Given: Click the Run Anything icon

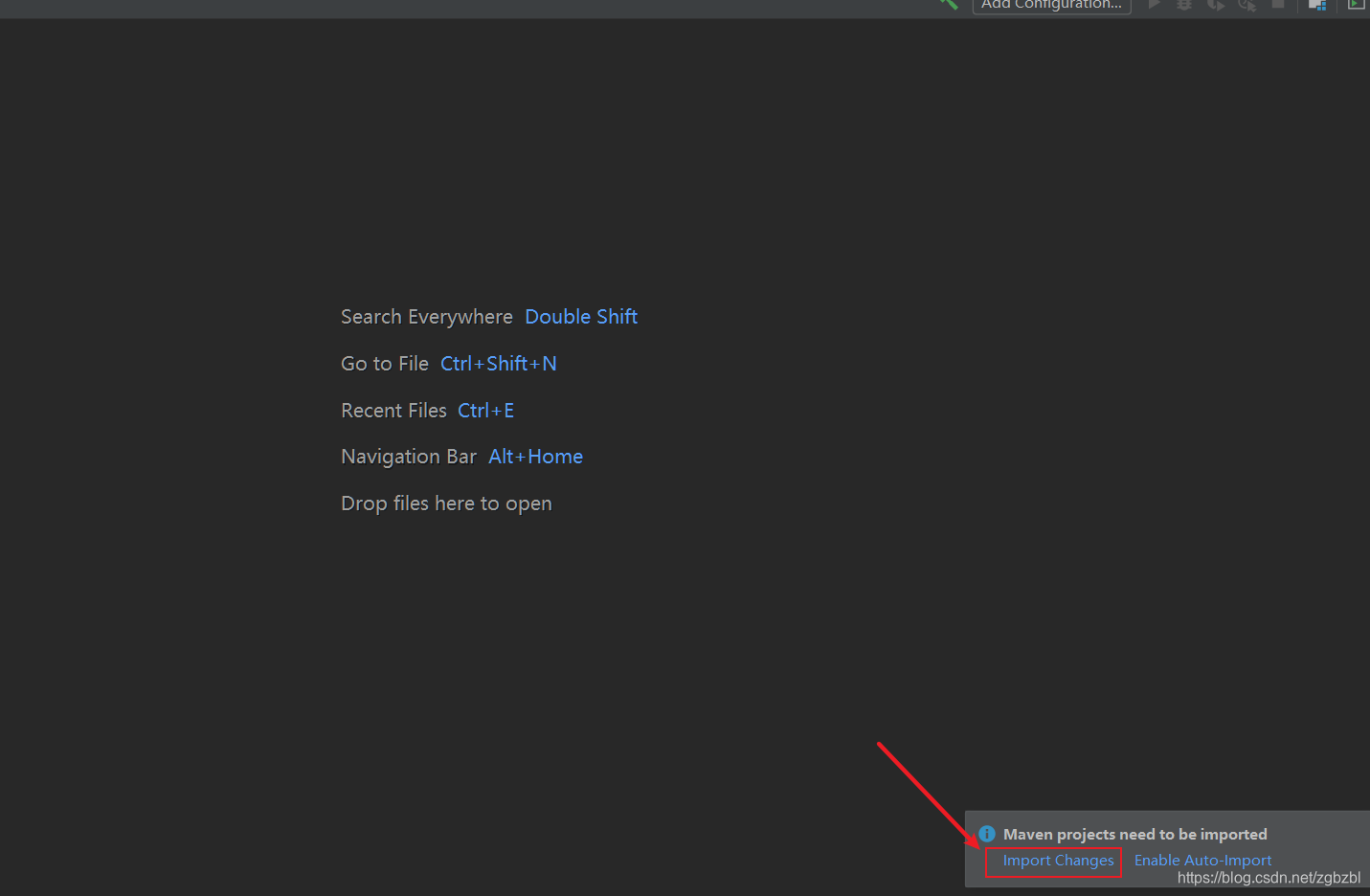Looking at the screenshot, I should click(x=1356, y=4).
